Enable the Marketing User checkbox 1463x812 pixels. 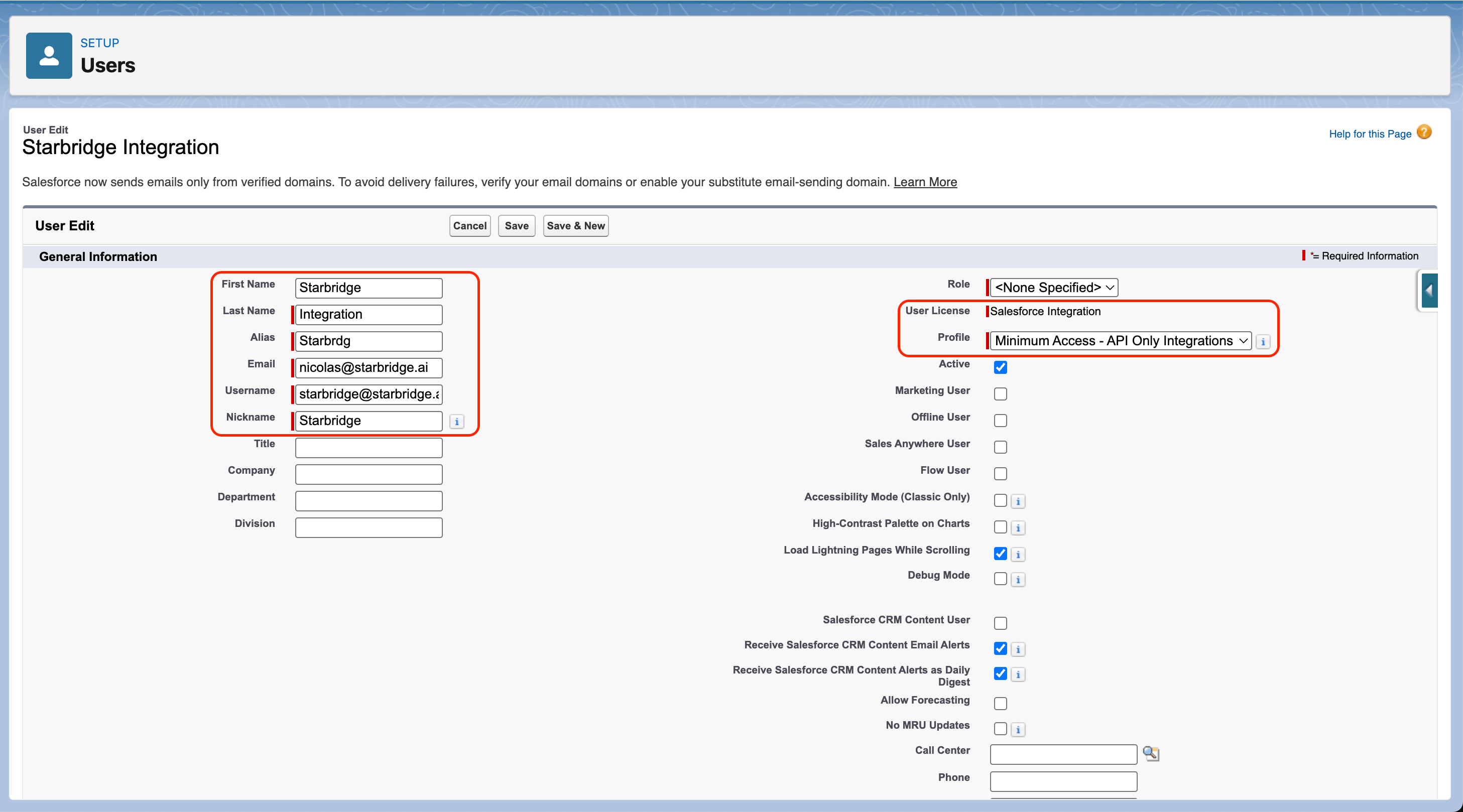(1000, 394)
